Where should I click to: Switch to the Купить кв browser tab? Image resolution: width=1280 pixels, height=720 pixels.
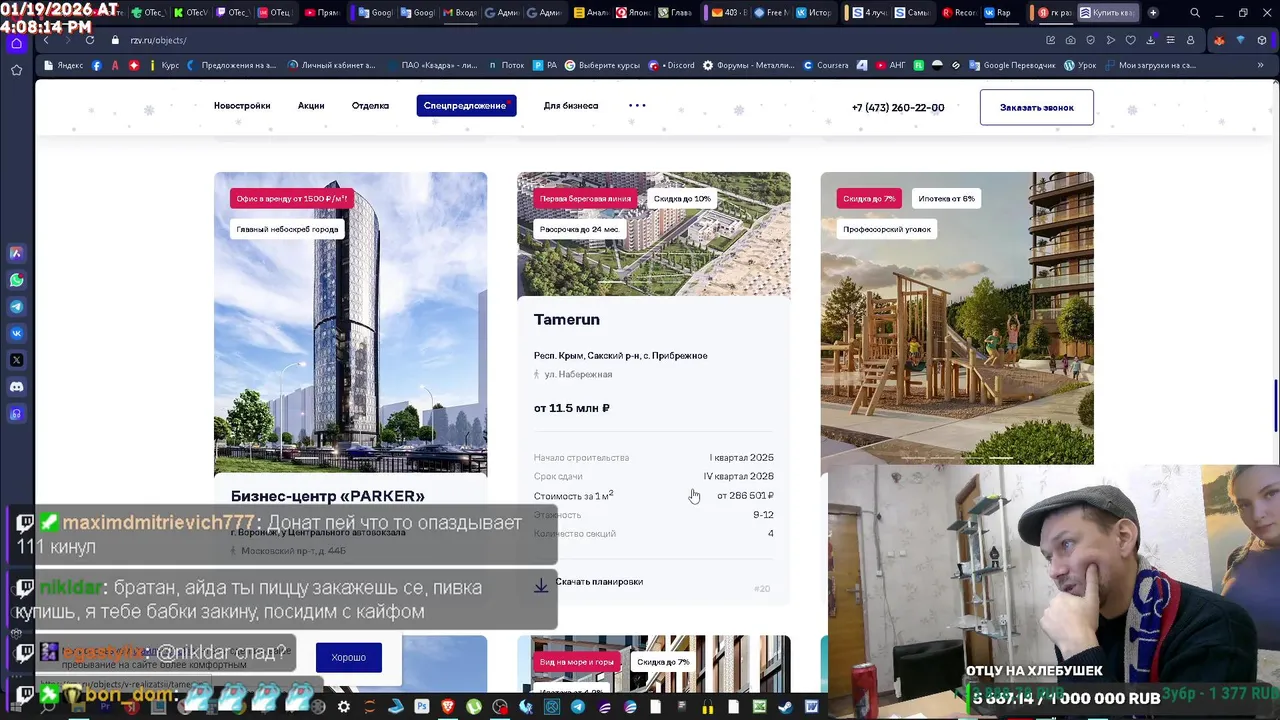pos(1107,13)
